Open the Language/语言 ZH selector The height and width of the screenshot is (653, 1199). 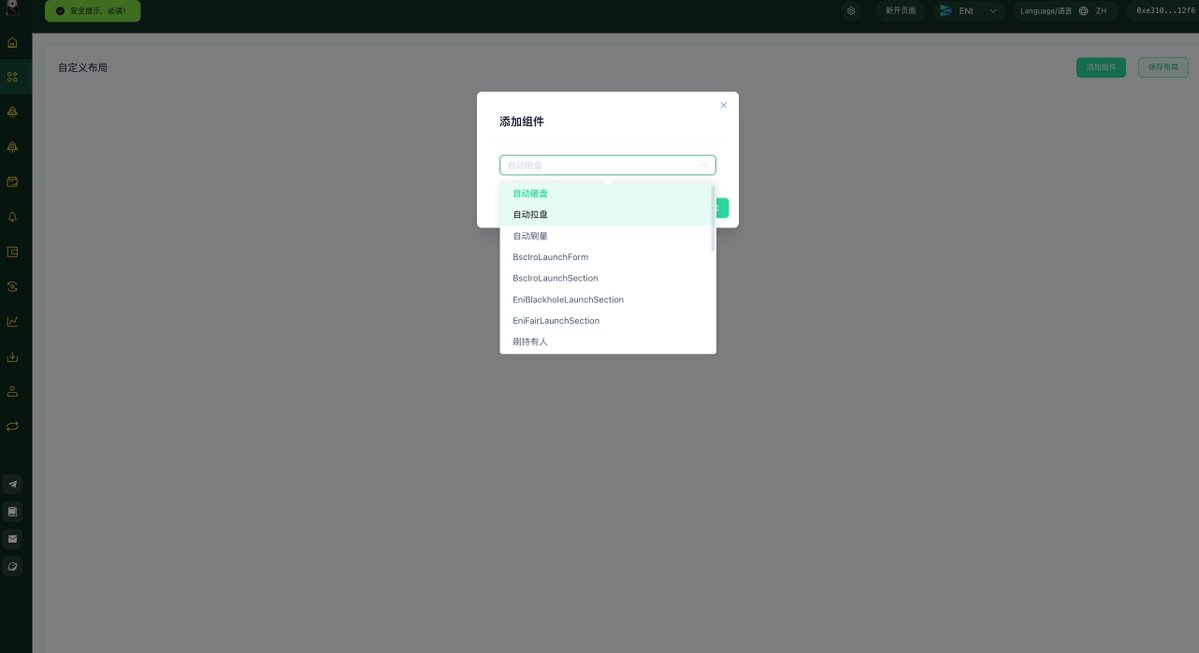(1065, 11)
